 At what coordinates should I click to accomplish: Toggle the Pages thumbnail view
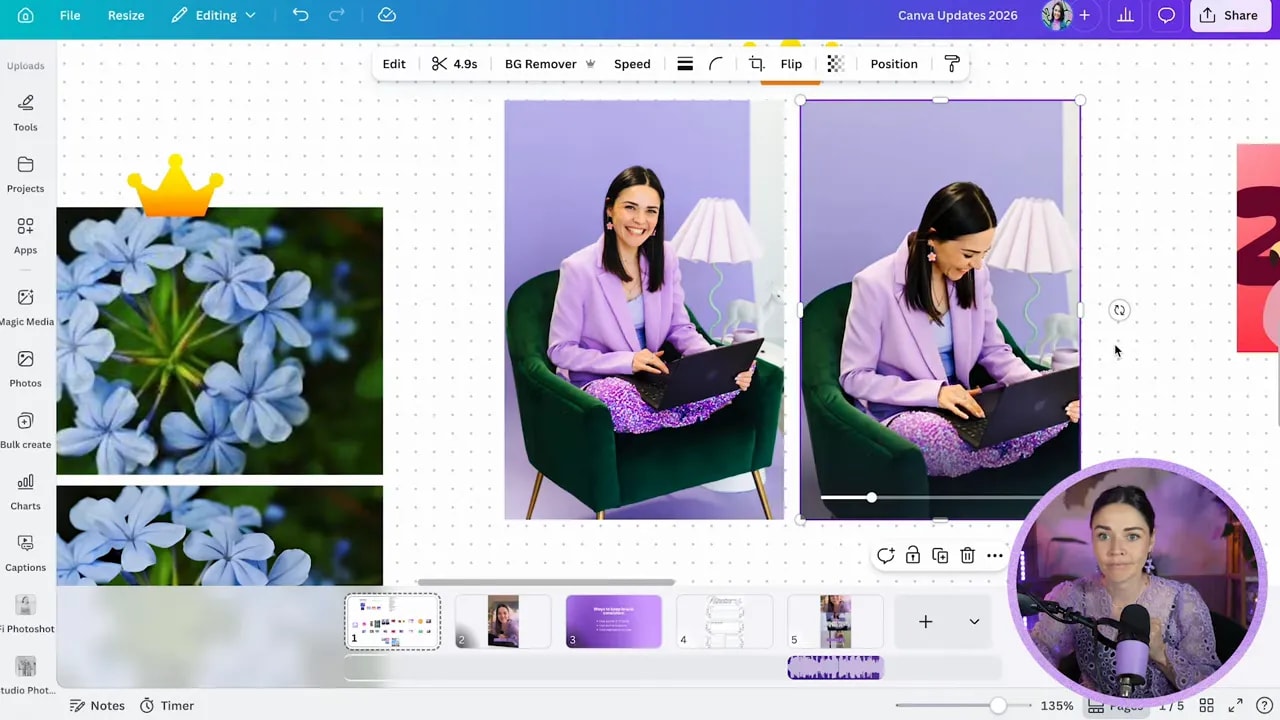point(1116,706)
